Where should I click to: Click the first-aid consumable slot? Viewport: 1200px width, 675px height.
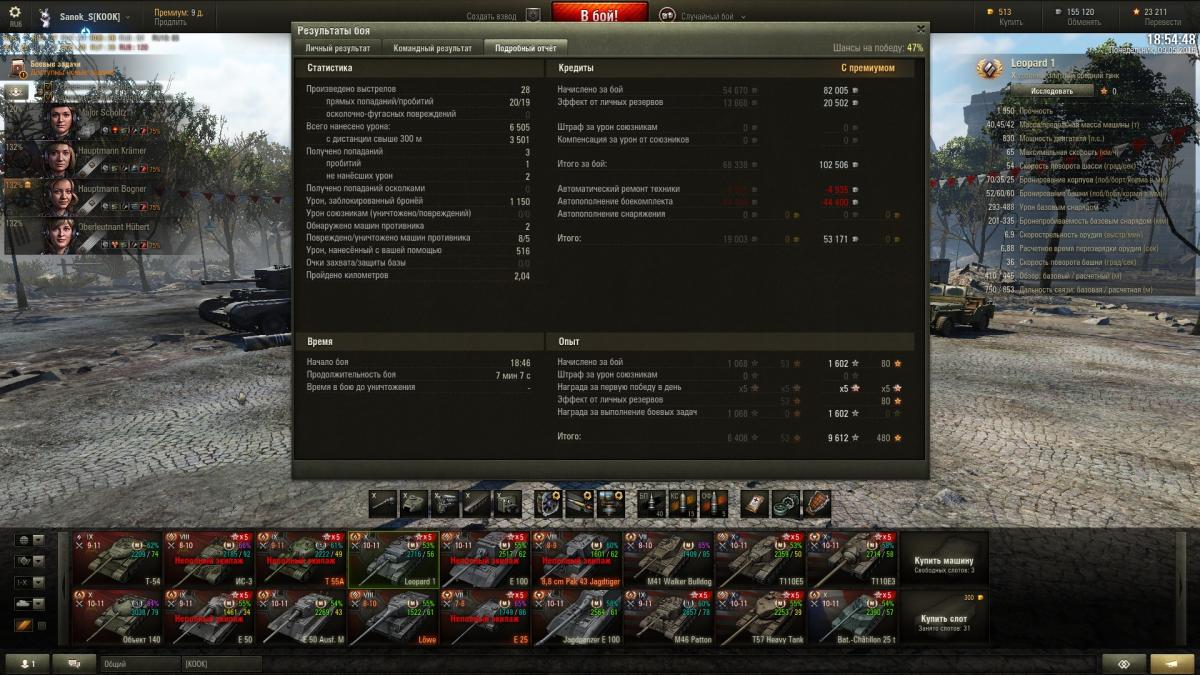click(x=755, y=504)
